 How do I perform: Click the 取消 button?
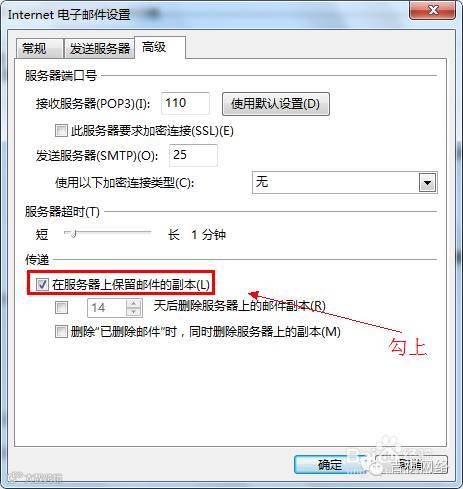pos(412,465)
